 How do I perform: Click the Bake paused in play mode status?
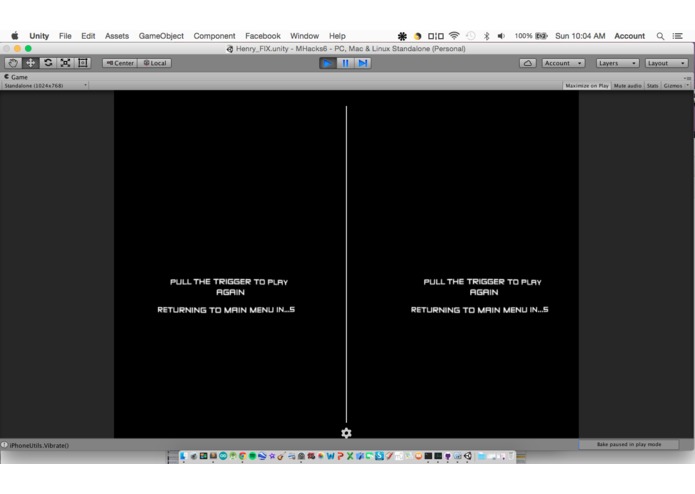point(629,444)
